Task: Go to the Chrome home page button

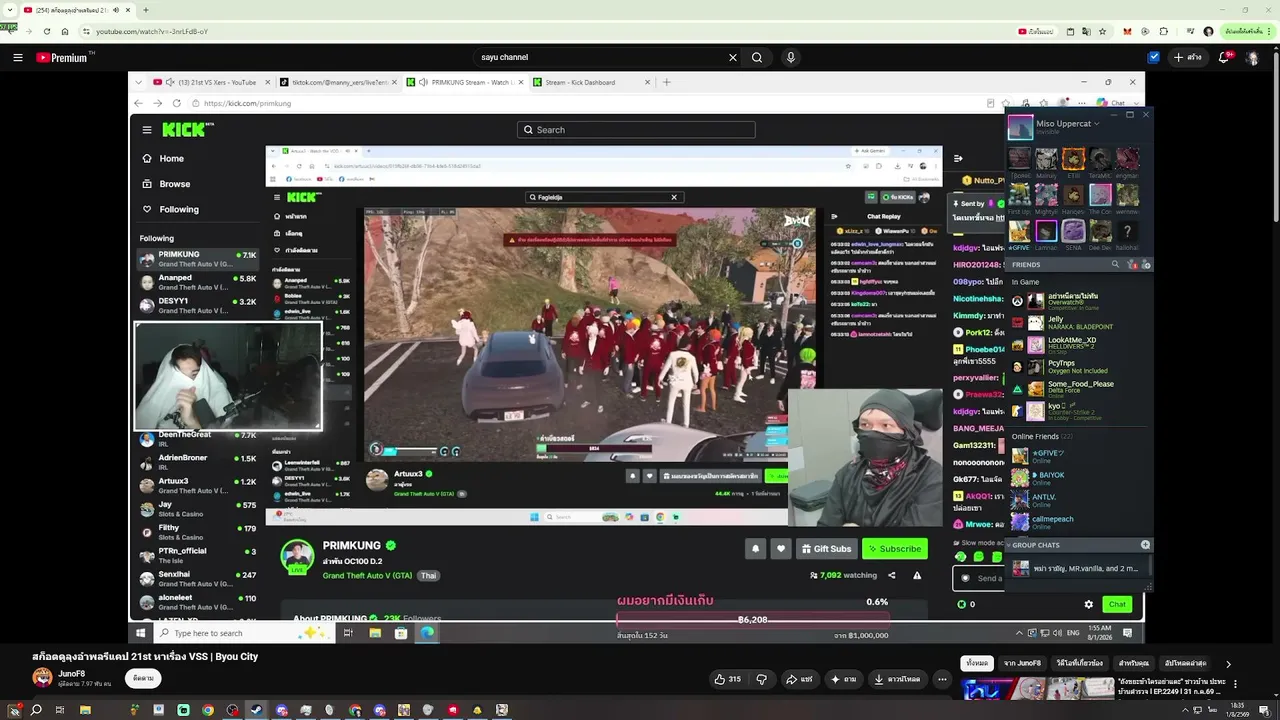Action: coord(65,32)
